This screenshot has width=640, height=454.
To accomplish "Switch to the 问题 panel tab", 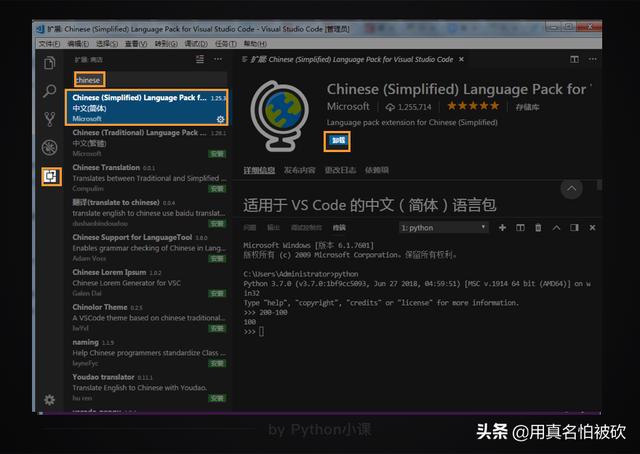I will tap(250, 228).
